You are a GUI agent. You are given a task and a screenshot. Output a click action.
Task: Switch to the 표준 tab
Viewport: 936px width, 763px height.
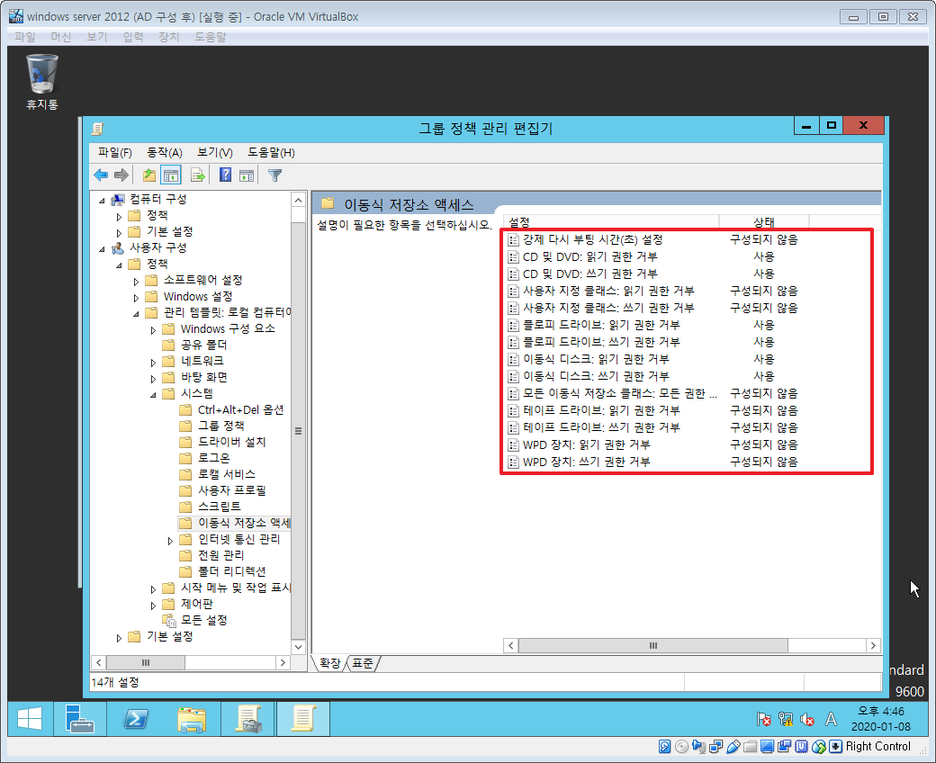pos(362,663)
